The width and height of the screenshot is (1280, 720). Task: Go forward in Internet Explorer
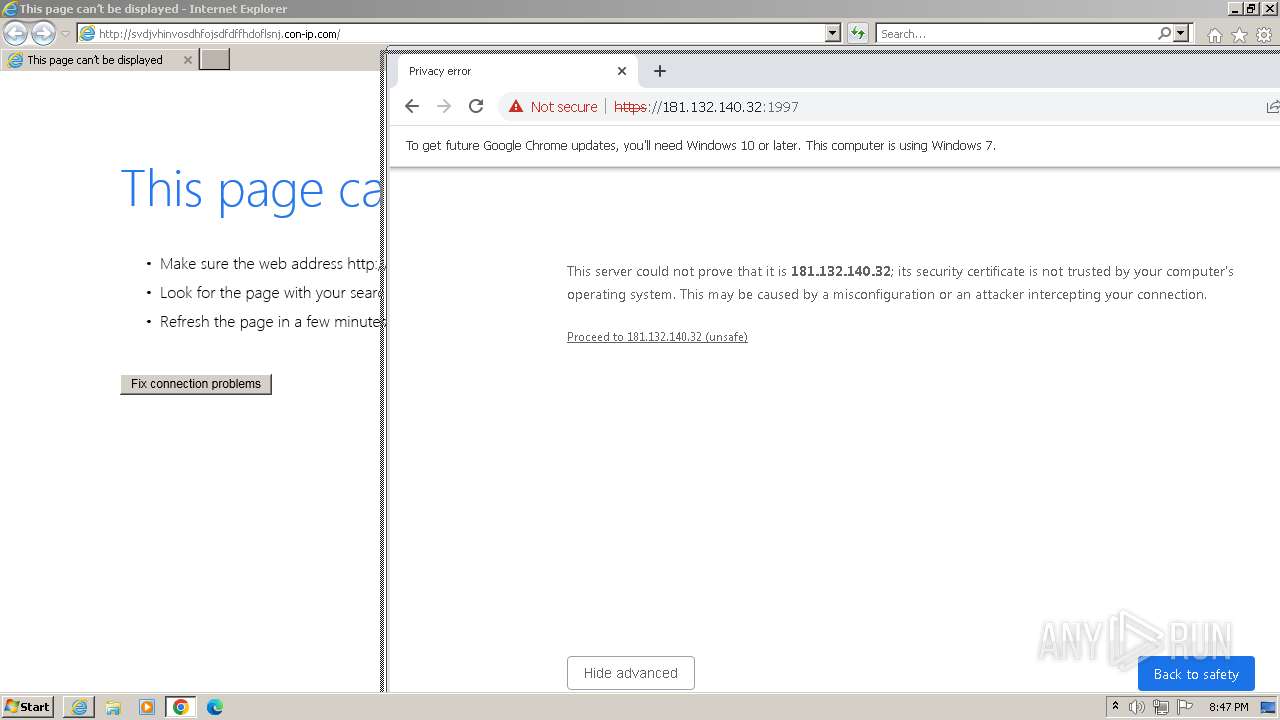click(43, 33)
